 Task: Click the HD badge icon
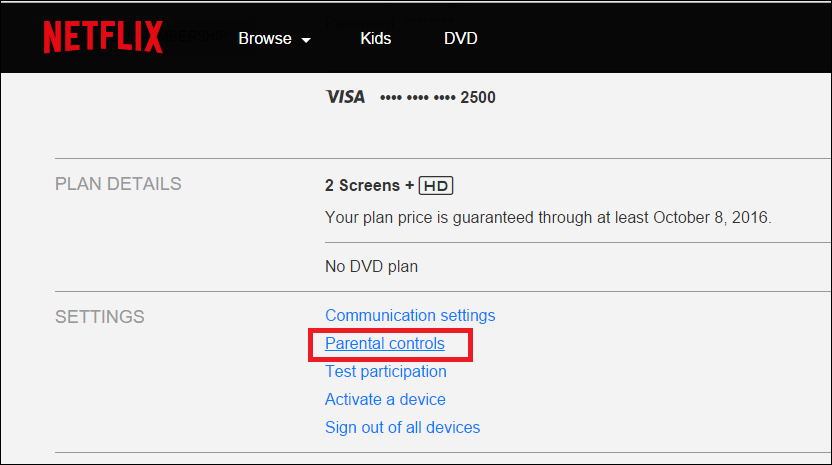(436, 186)
